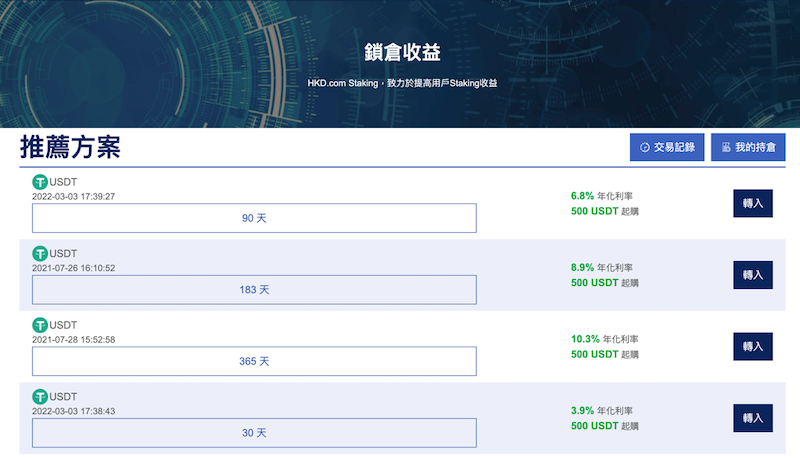The height and width of the screenshot is (458, 800).
Task: Click 轉入 for the 30 天 USDT plan
Action: pos(753,418)
